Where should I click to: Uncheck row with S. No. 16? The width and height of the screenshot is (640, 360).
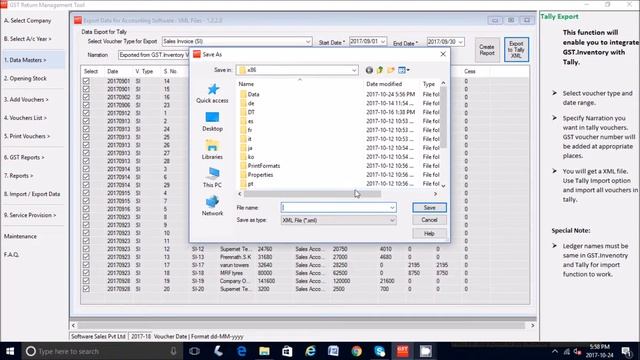click(86, 97)
